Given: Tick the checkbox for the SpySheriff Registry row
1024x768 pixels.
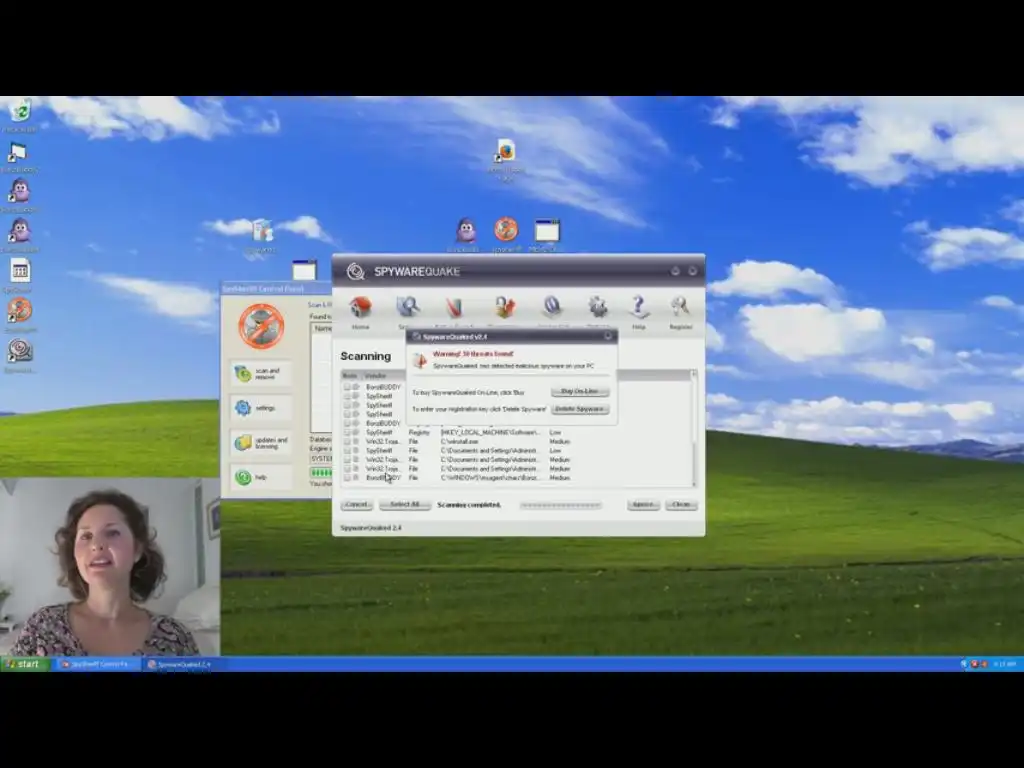Looking at the screenshot, I should point(347,432).
